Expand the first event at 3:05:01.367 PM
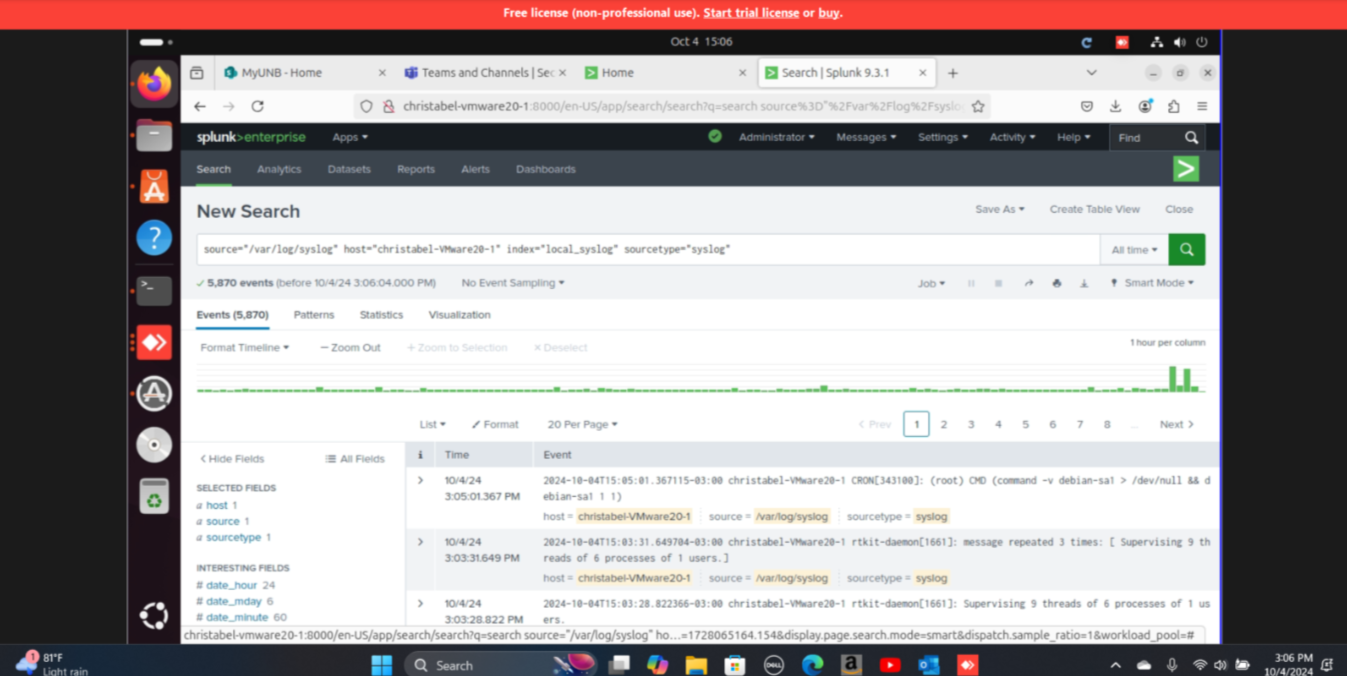This screenshot has height=676, width=1347. coord(420,481)
